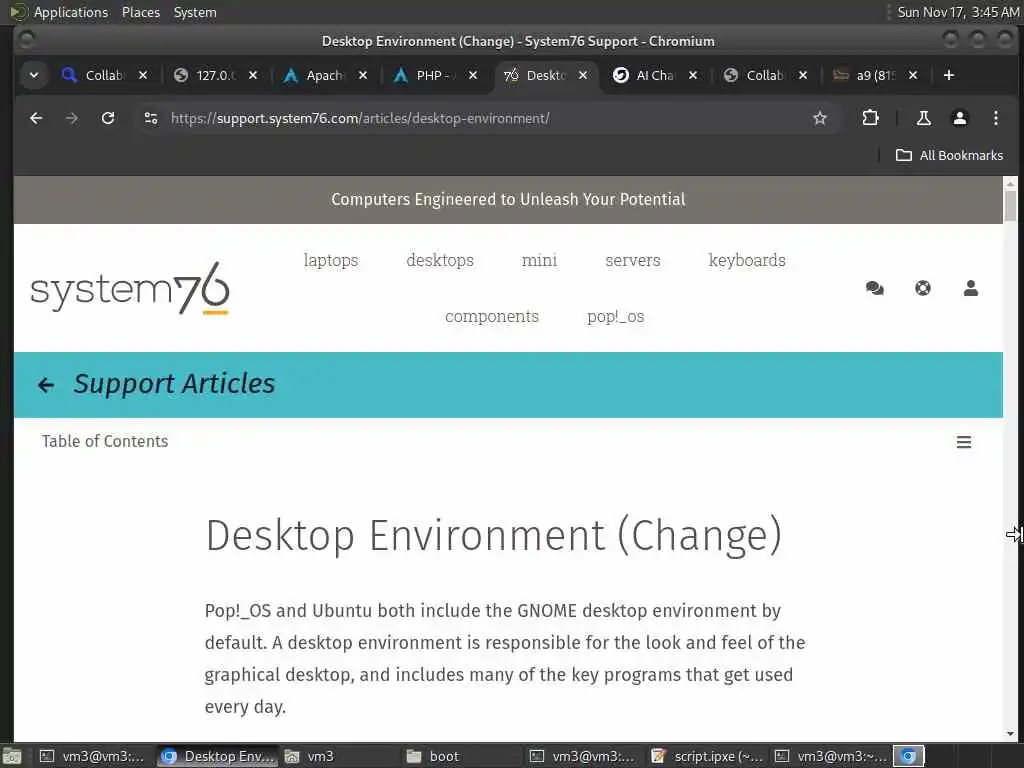Click the page vertical scrollbar thumb
This screenshot has height=768, width=1024.
[x=1010, y=206]
